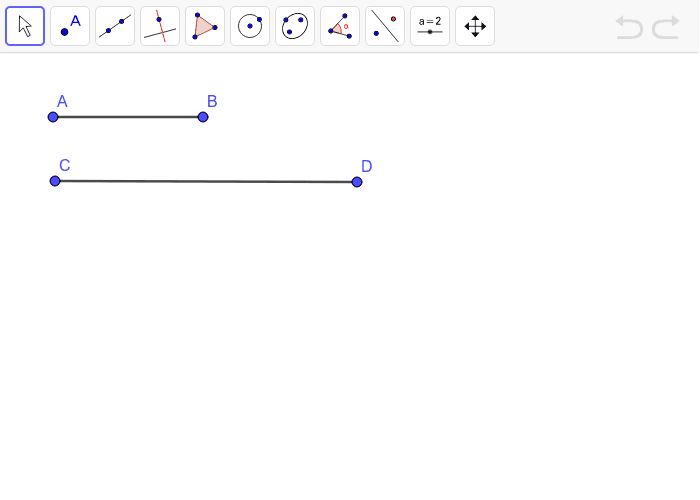Screen dimensions: 700x500
Task: Click the Redo arrow
Action: [x=666, y=27]
